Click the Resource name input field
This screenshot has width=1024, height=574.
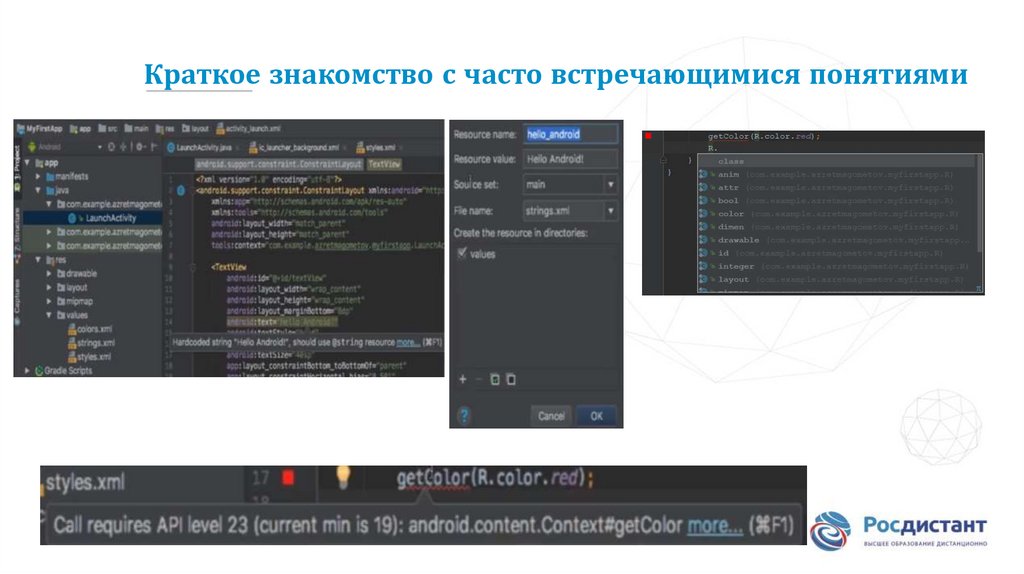coord(570,134)
